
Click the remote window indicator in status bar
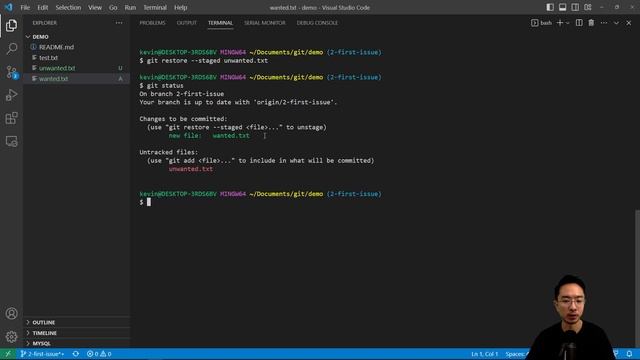[8, 354]
